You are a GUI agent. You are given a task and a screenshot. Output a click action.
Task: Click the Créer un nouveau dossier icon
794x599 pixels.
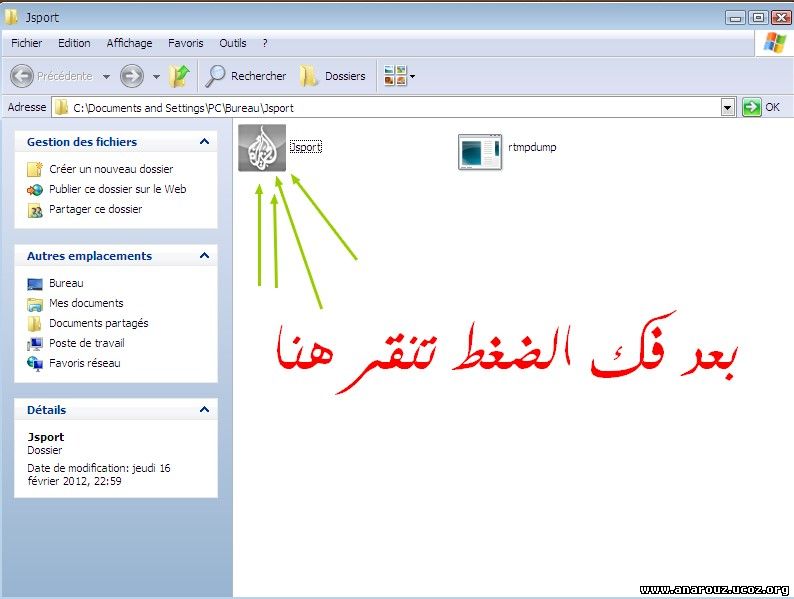(35, 169)
